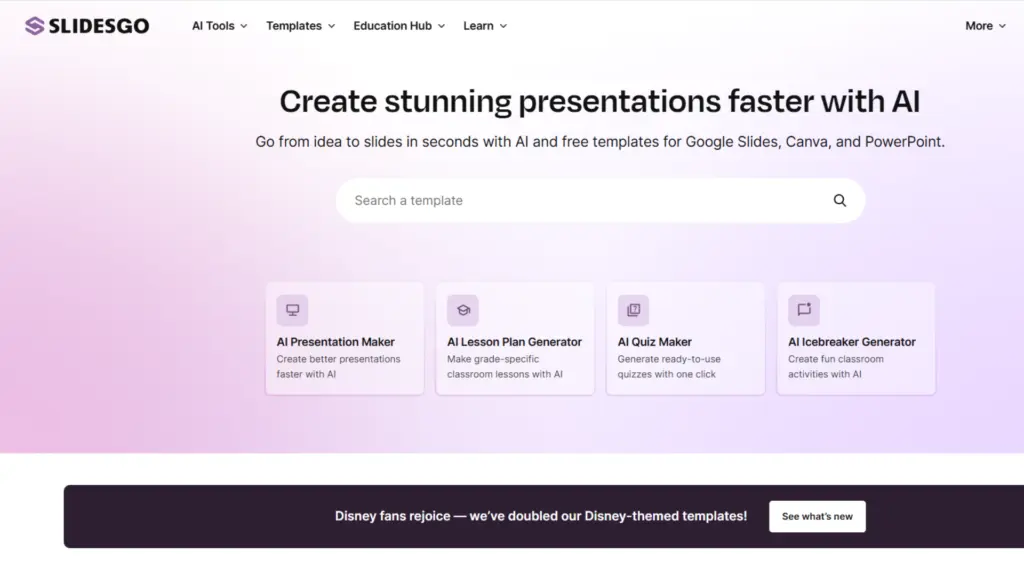Open the AI Icebreaker Generator card title
Viewport: 1024px width, 576px height.
[x=852, y=342]
